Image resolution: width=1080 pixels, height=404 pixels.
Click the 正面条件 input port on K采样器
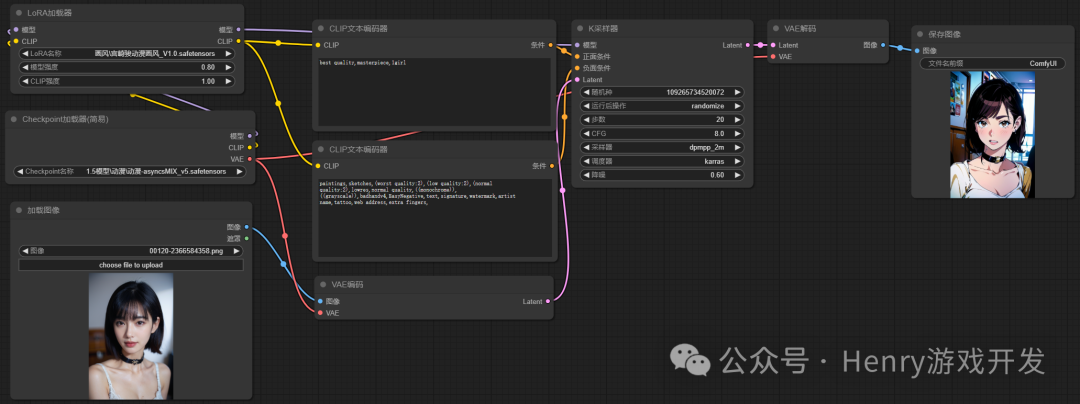pos(577,56)
